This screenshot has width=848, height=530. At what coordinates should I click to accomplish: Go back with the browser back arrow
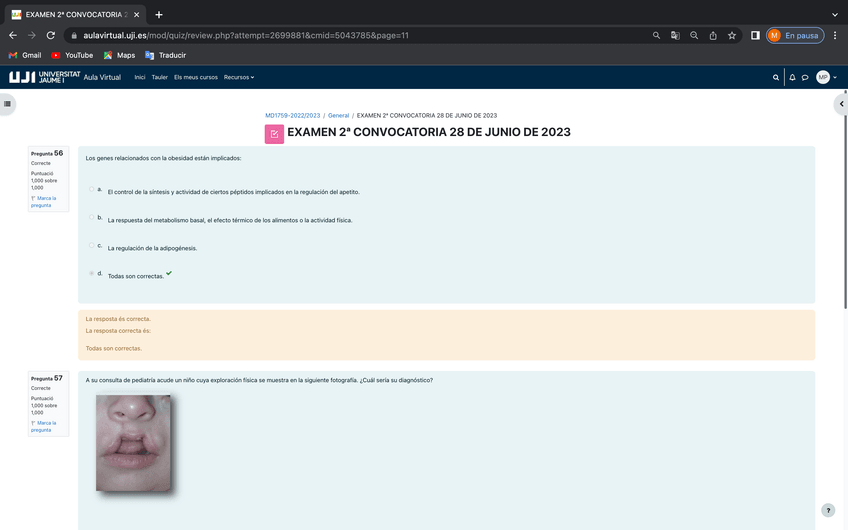tap(13, 35)
